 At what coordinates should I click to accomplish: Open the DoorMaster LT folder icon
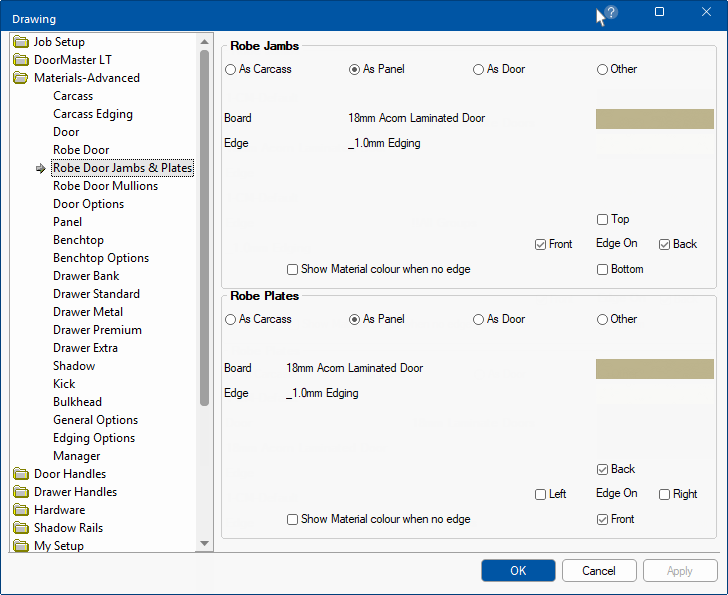[21, 60]
